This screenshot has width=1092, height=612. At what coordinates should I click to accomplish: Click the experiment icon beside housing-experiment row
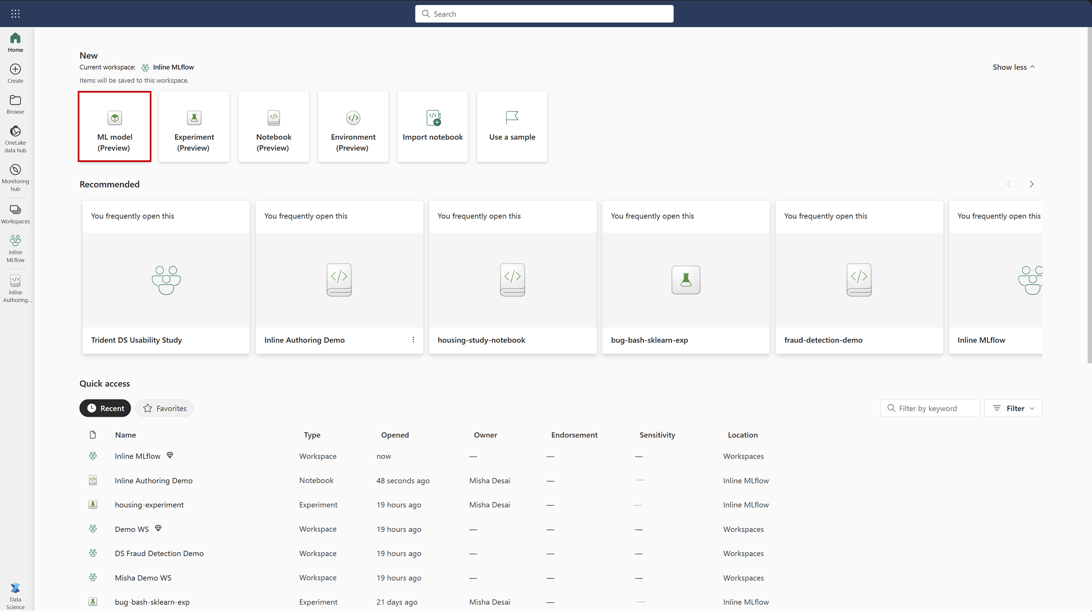click(x=93, y=505)
